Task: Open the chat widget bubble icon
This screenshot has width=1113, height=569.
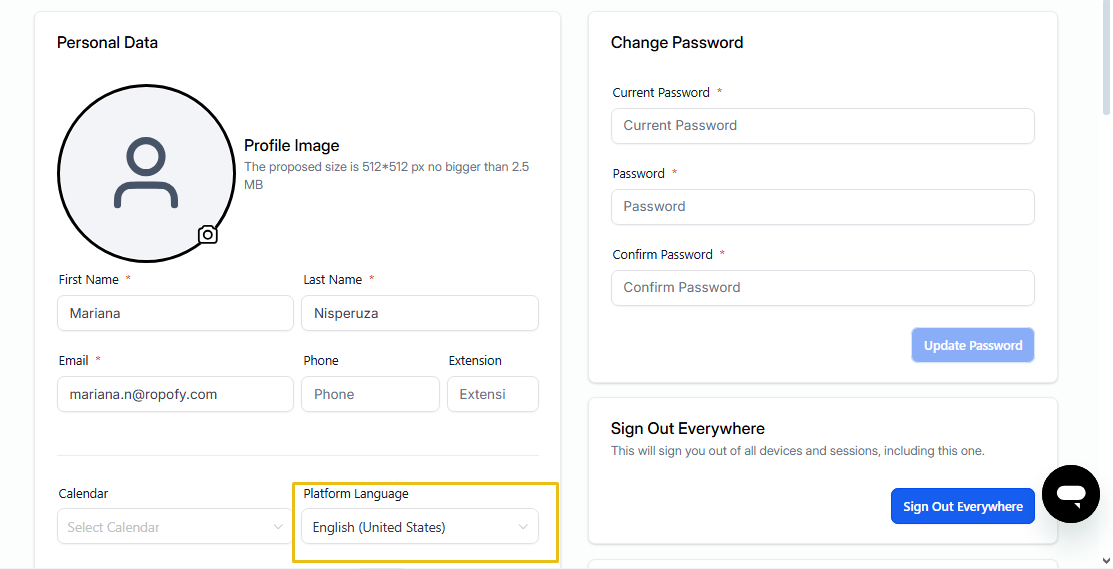Action: [x=1070, y=494]
